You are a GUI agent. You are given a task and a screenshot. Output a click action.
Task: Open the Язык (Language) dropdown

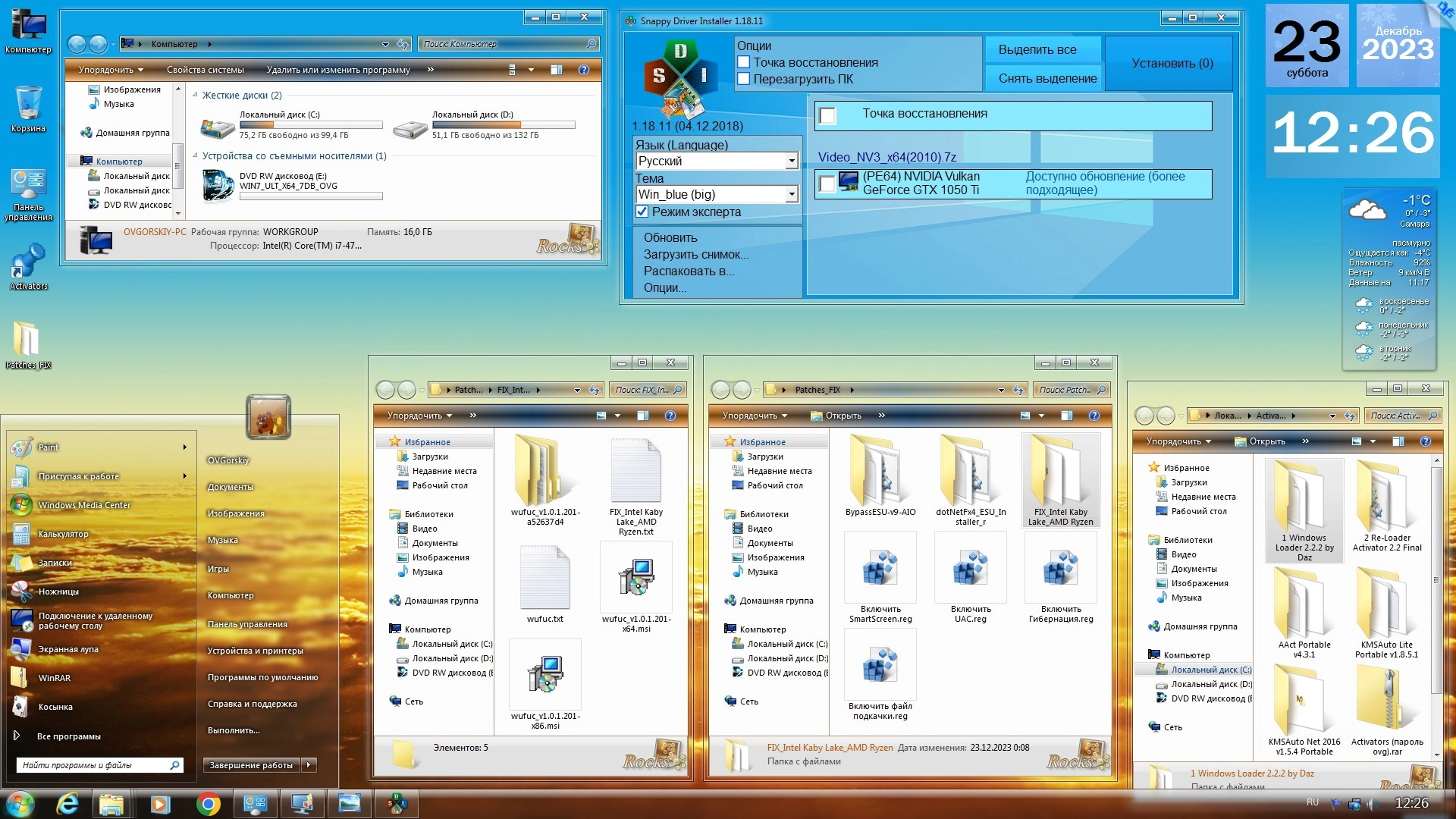[x=791, y=161]
